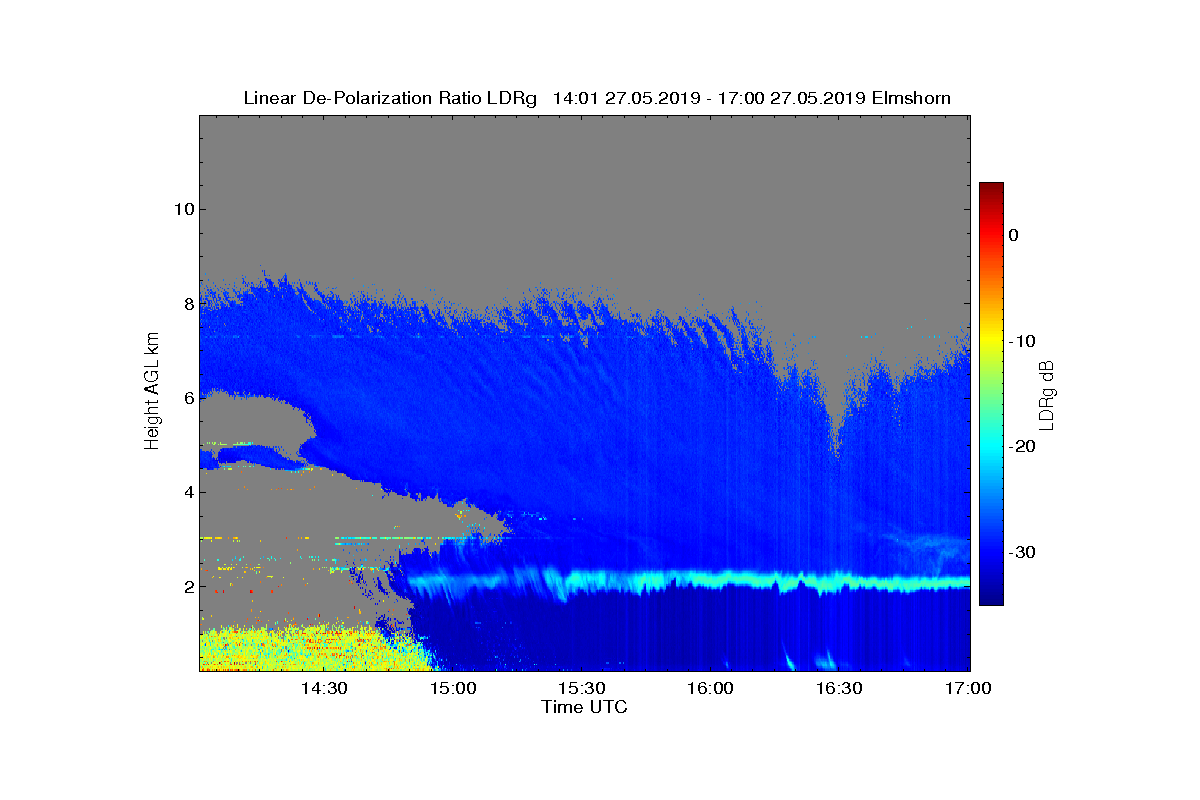Image resolution: width=1200 pixels, height=800 pixels.
Task: Click the colorbar value 0
Action: click(1013, 235)
